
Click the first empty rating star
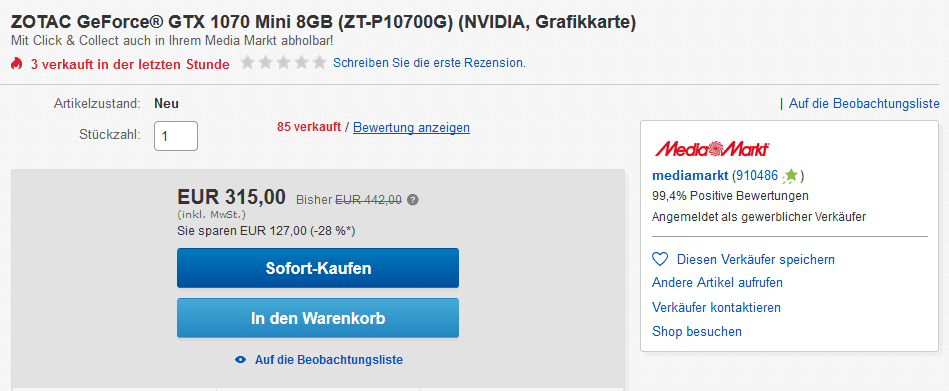click(247, 62)
